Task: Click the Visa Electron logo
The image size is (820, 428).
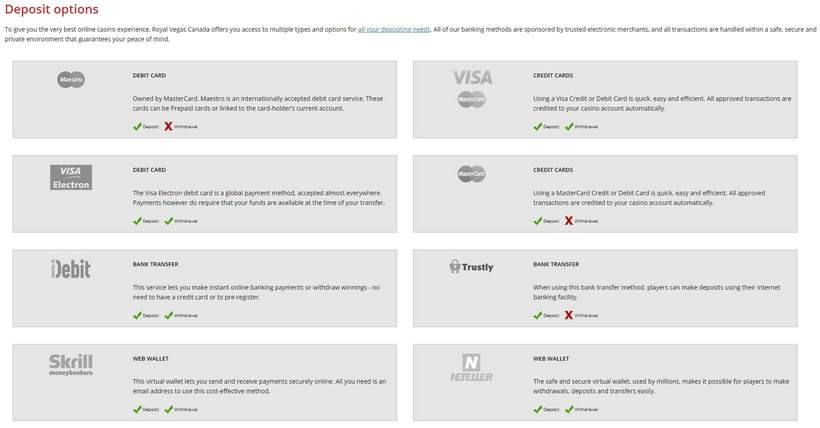Action: click(x=71, y=177)
